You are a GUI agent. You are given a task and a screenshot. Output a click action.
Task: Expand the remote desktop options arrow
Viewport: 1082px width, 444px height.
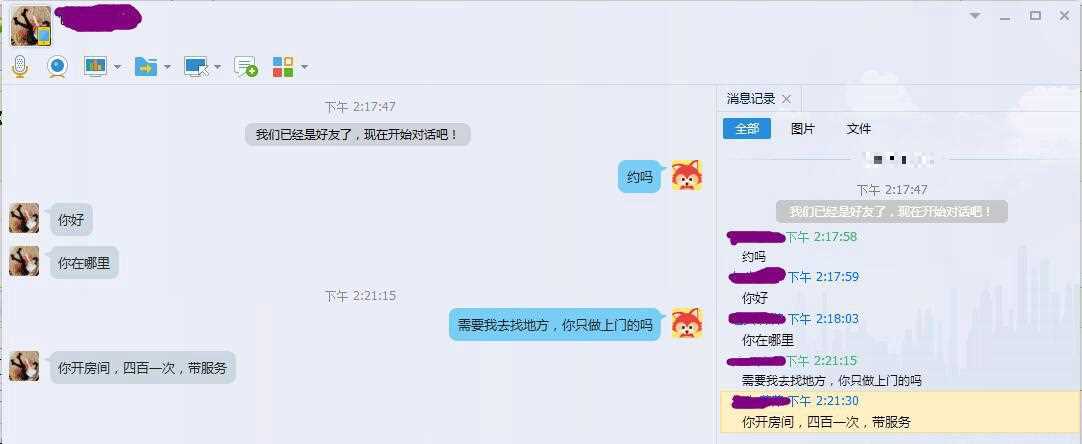(x=217, y=67)
